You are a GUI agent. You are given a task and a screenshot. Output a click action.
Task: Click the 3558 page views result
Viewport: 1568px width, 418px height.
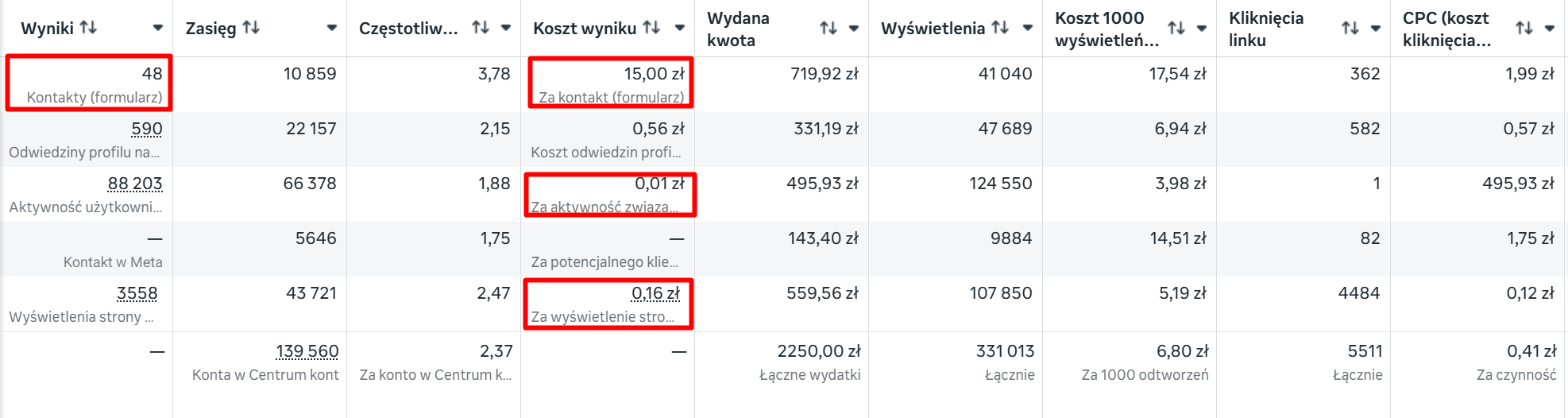[137, 294]
